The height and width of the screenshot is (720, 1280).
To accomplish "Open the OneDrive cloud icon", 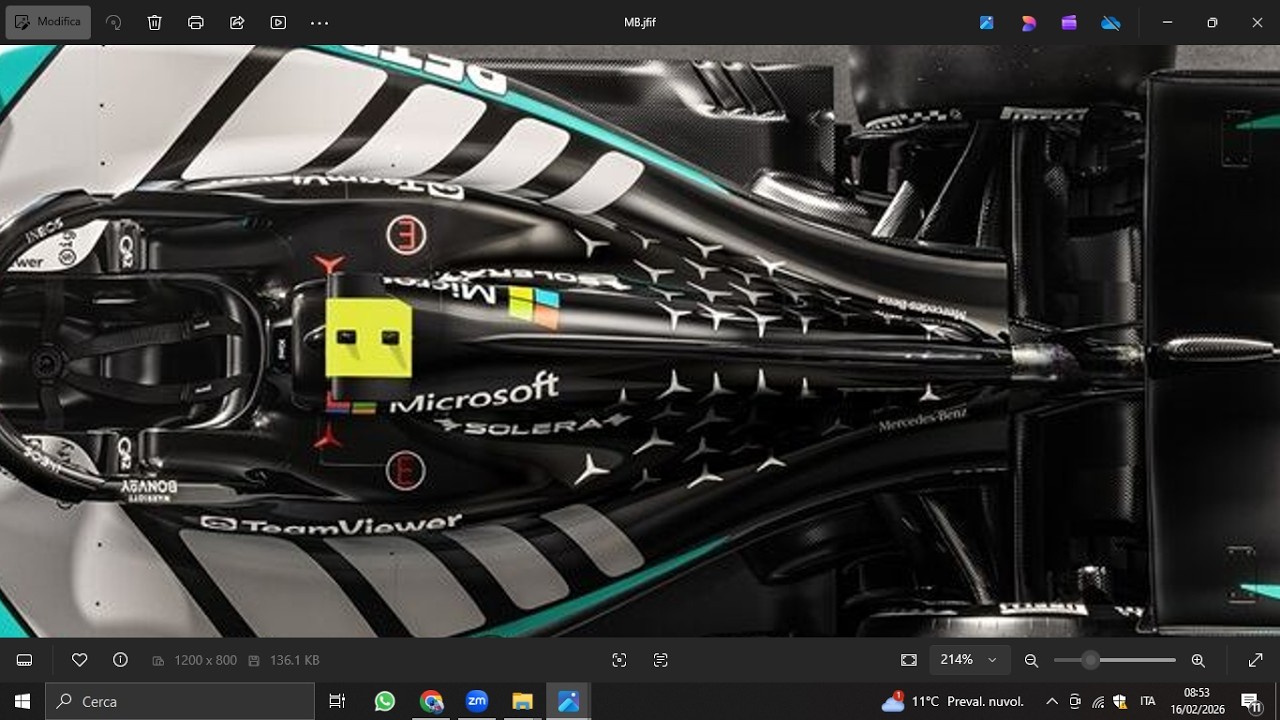I will (x=1111, y=22).
